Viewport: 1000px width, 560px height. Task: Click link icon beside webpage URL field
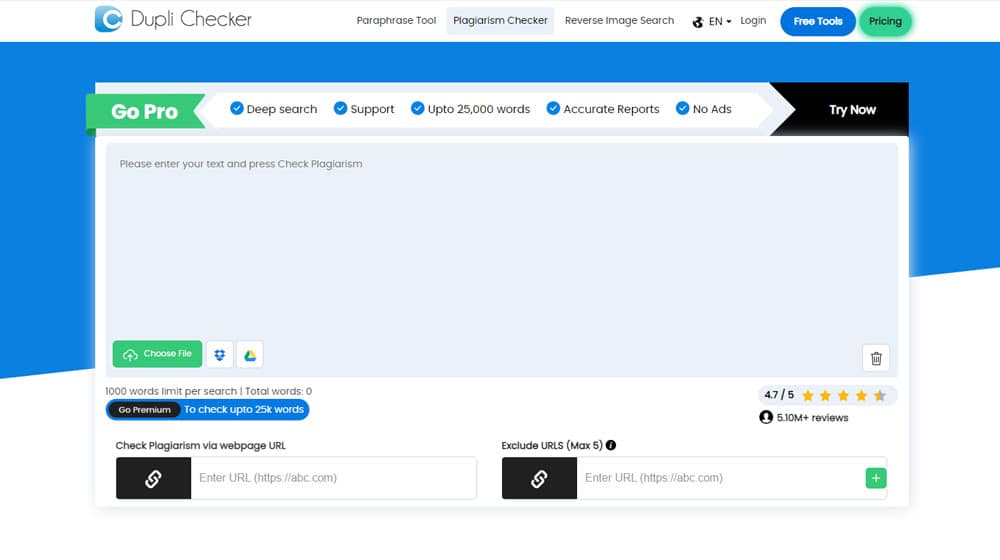pyautogui.click(x=154, y=478)
